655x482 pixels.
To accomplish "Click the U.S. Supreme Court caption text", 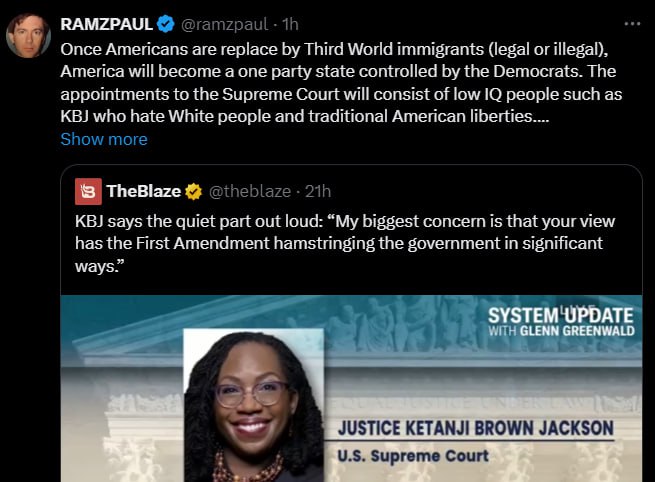I will point(413,456).
